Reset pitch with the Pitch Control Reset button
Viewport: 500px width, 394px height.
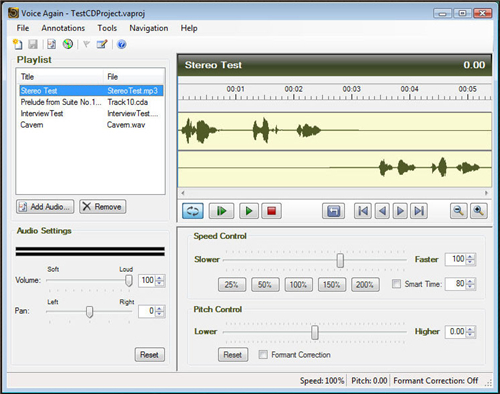click(233, 355)
